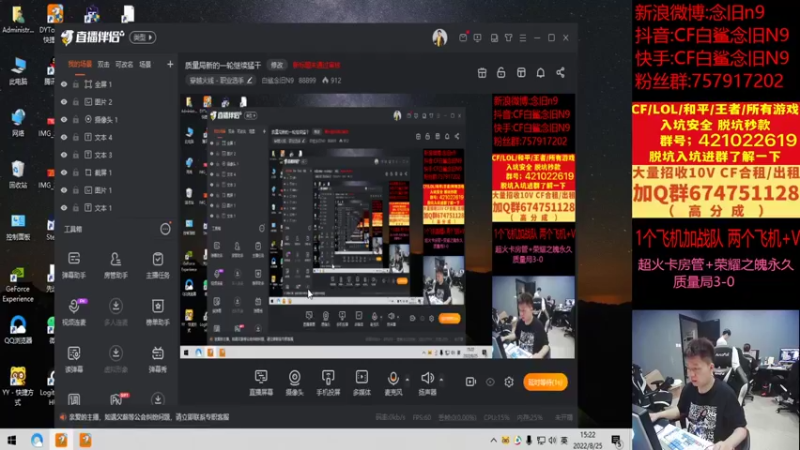Click the monitor icon in title bar
Screen dimensions: 800x450
click(x=478, y=37)
